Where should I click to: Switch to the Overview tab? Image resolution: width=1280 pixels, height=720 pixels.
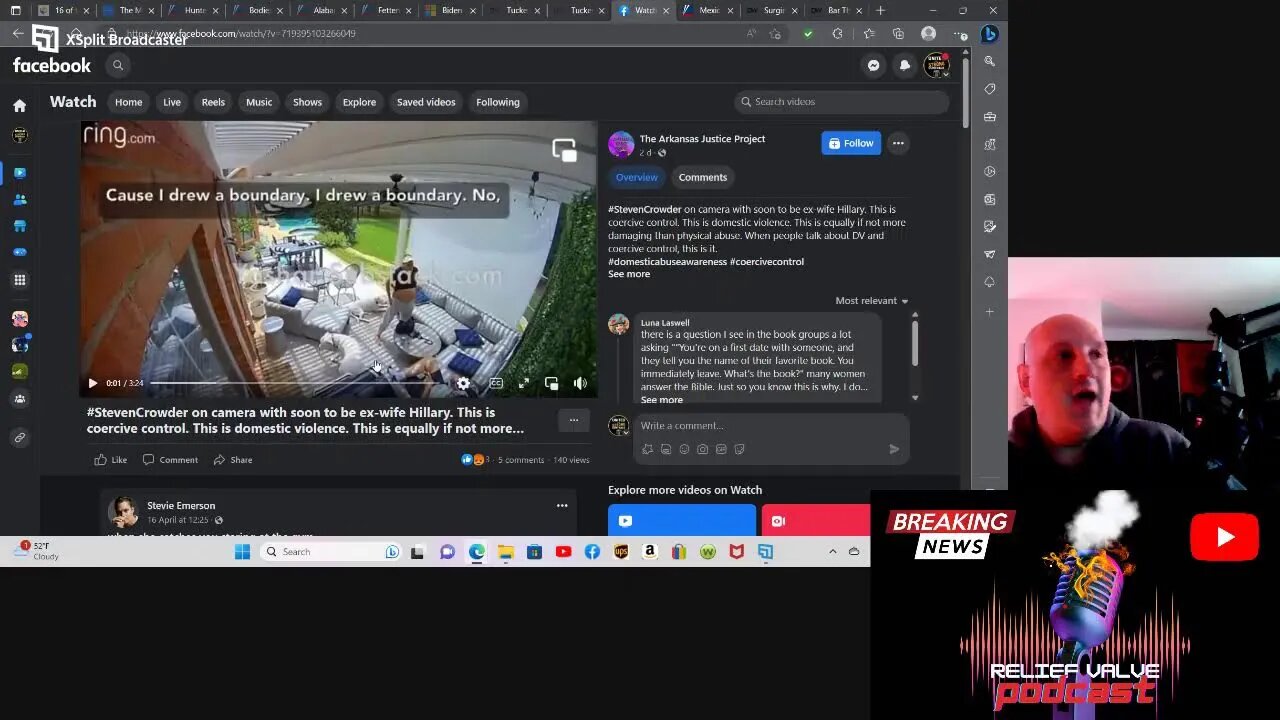tap(636, 177)
